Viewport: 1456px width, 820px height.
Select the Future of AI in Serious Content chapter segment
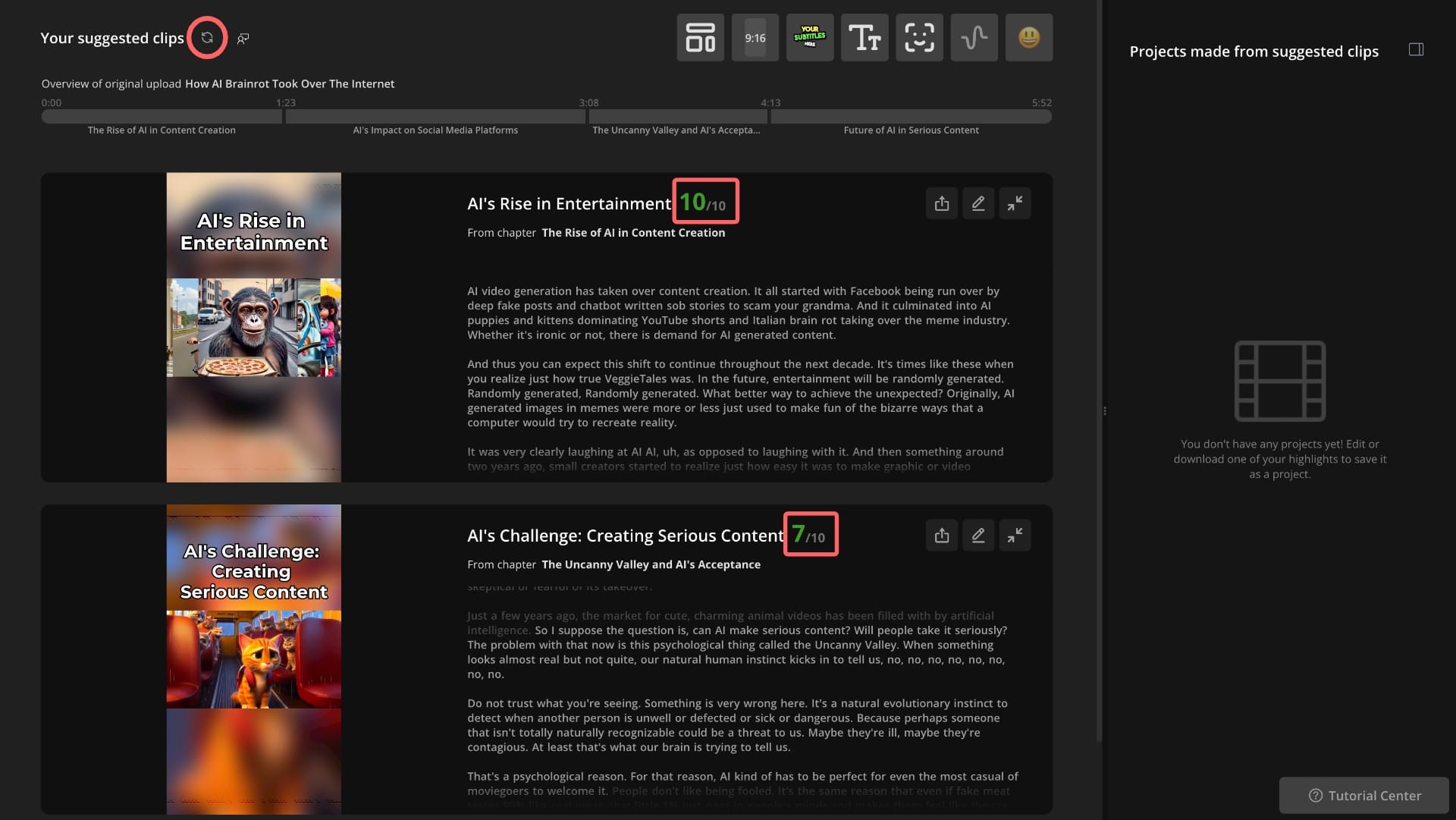(x=910, y=117)
